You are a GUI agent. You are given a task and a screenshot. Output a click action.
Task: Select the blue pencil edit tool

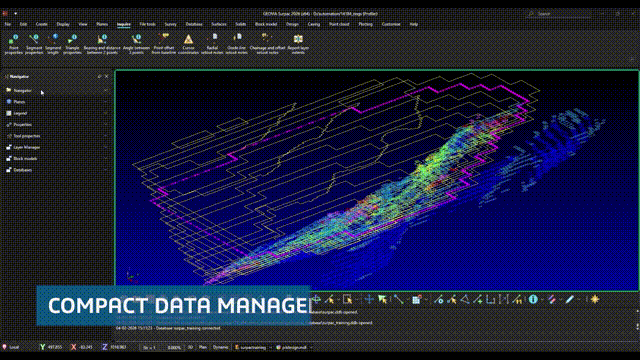coord(570,300)
